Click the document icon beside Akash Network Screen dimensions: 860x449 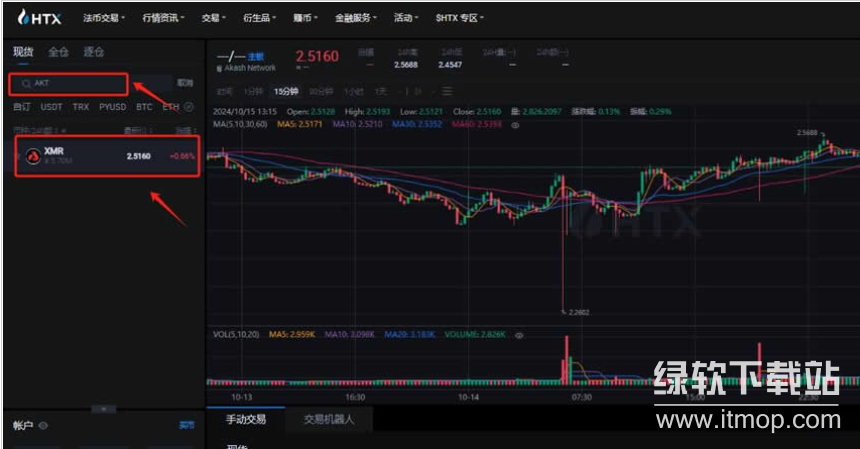click(219, 69)
